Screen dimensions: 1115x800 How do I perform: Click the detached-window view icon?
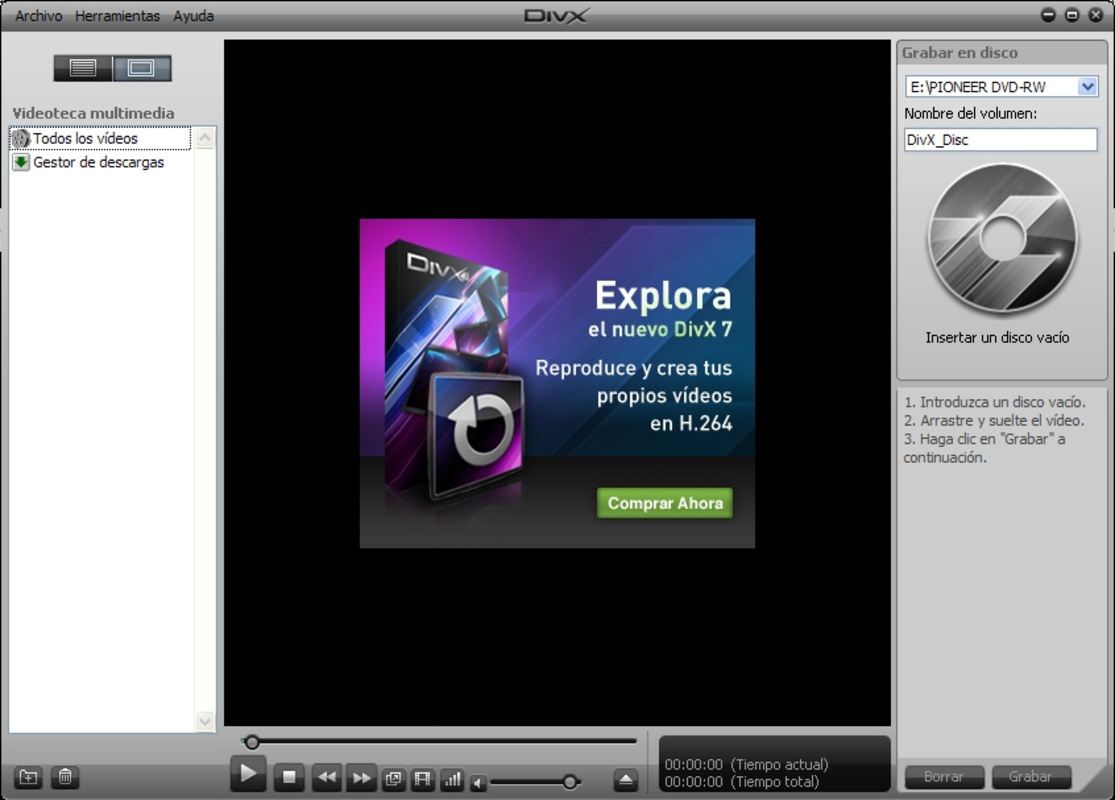click(393, 779)
